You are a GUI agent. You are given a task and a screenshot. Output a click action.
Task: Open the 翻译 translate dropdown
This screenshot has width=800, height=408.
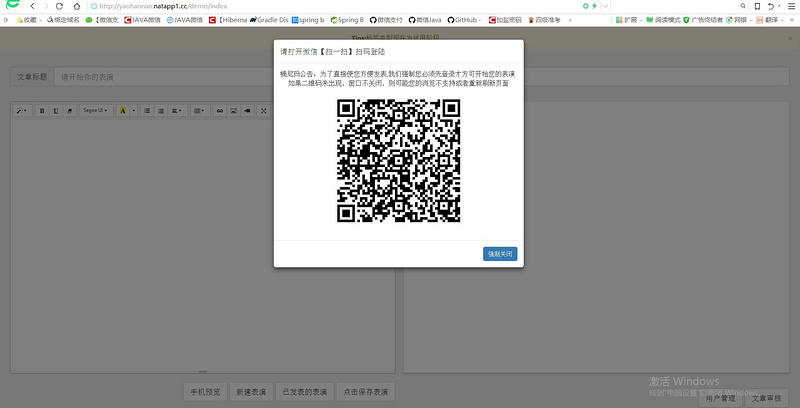769,20
